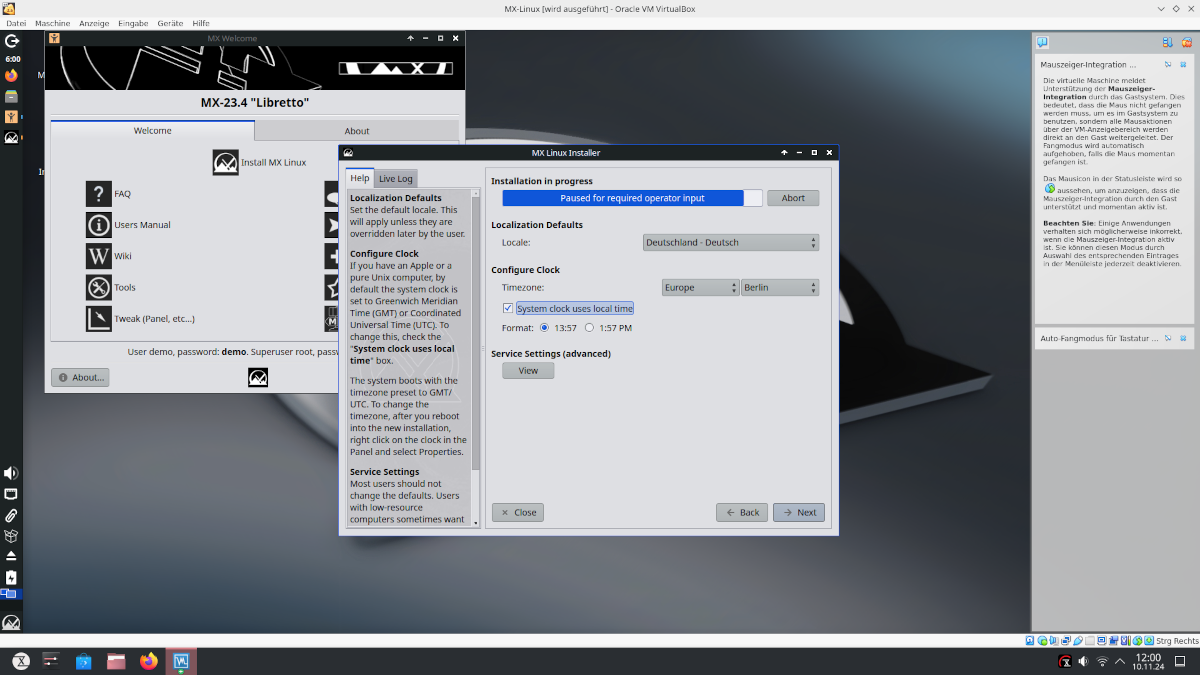Open the Berlin timezone city dropdown
1200x675 pixels.
coord(780,287)
